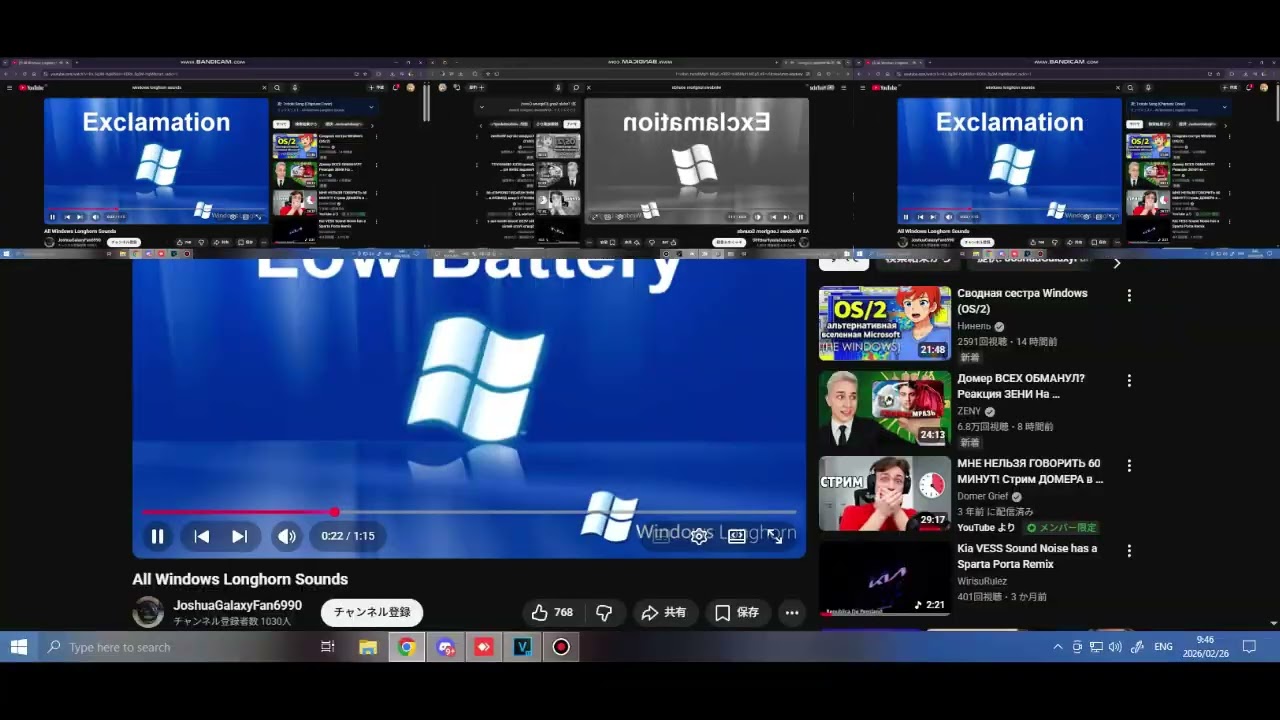Pause the Windows Longhorn Sounds video
The height and width of the screenshot is (720, 1280).
coord(157,536)
